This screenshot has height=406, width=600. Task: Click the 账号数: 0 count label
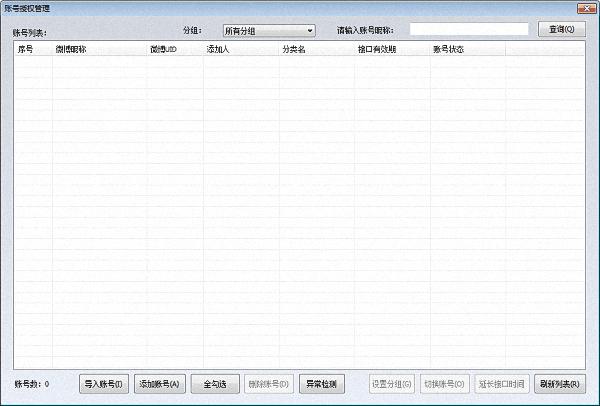pyautogui.click(x=32, y=384)
